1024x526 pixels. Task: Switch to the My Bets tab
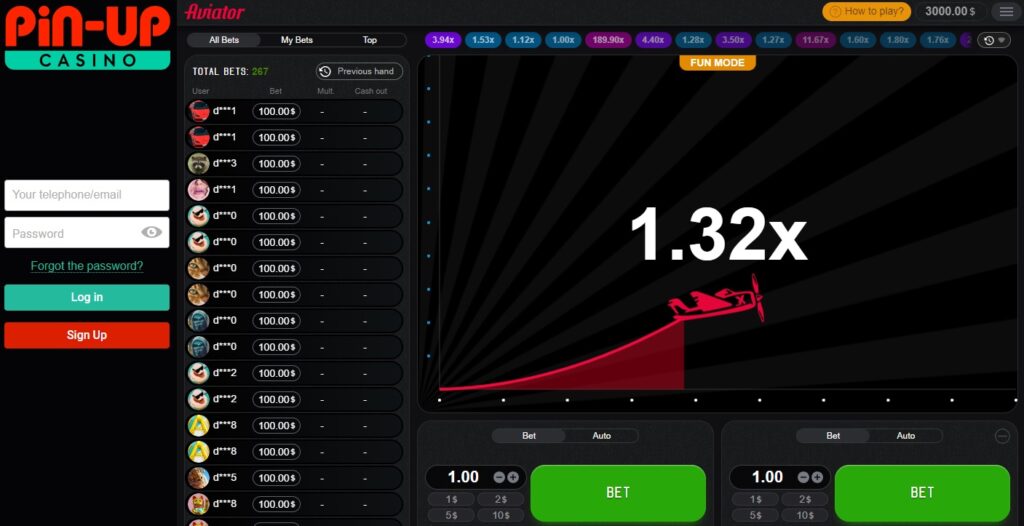(x=296, y=40)
